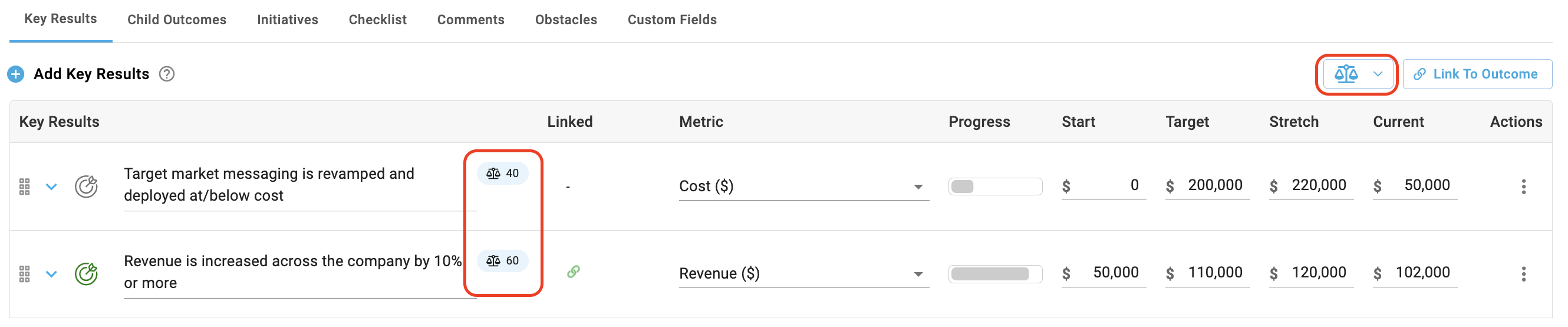The image size is (1568, 327).
Task: Open the help question mark icon
Action: pos(167,74)
